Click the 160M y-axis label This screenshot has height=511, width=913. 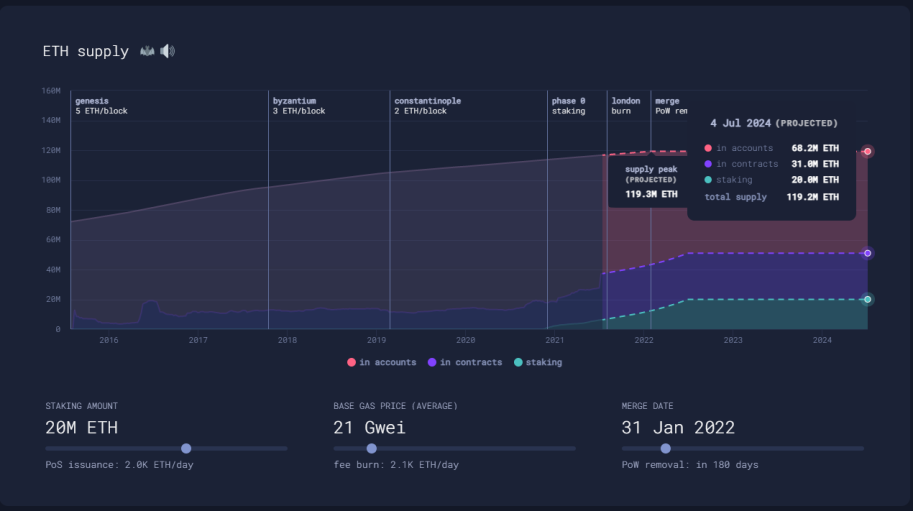51,91
